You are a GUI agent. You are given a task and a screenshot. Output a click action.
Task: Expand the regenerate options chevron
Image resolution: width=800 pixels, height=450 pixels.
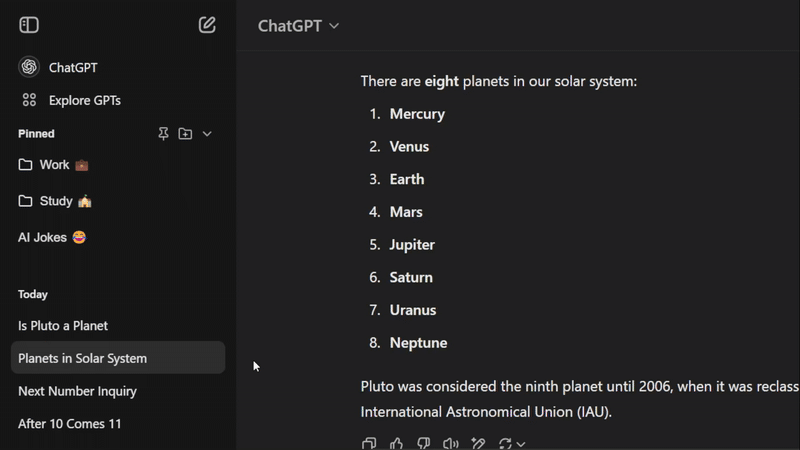point(521,444)
